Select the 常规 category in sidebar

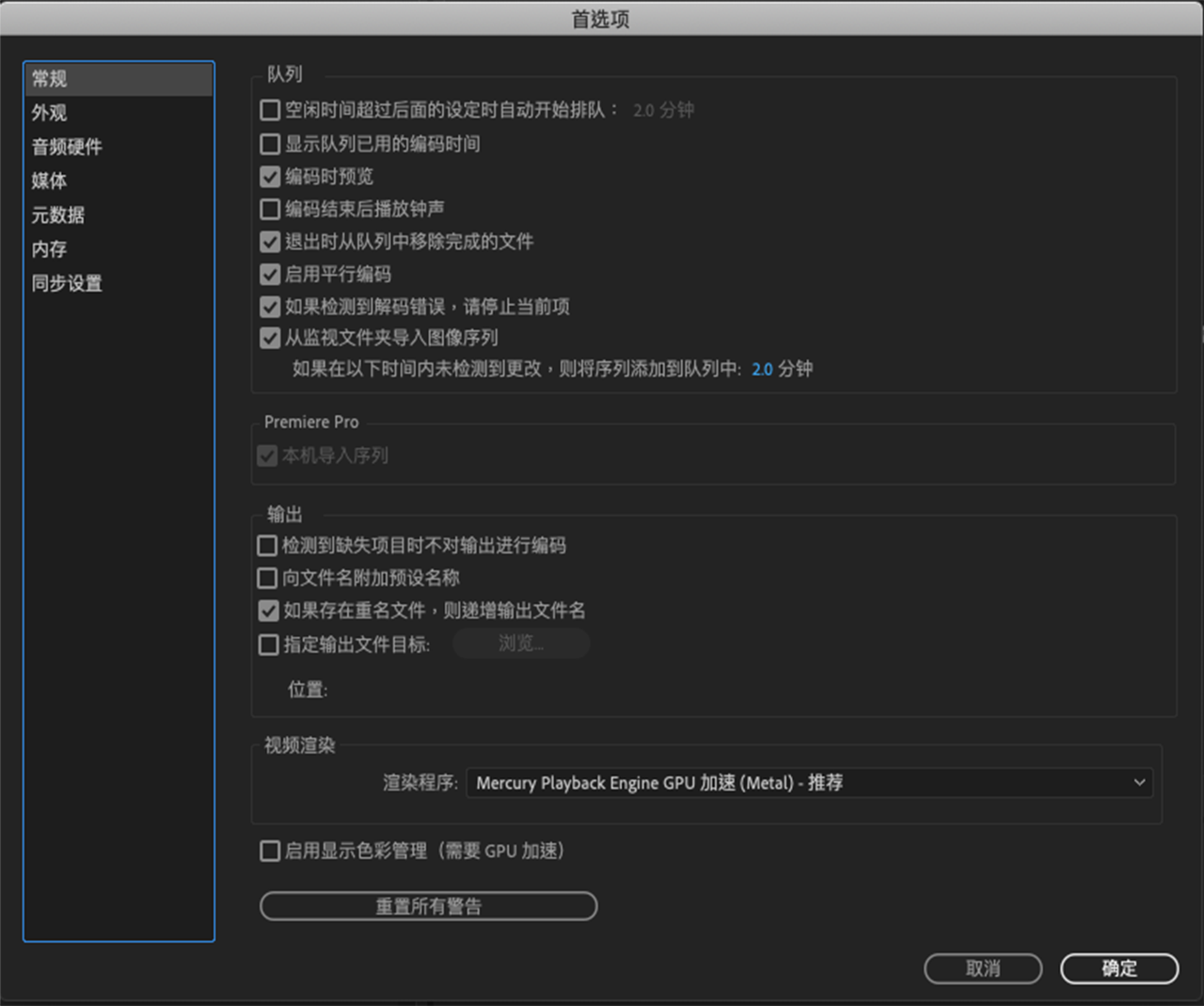click(47, 79)
